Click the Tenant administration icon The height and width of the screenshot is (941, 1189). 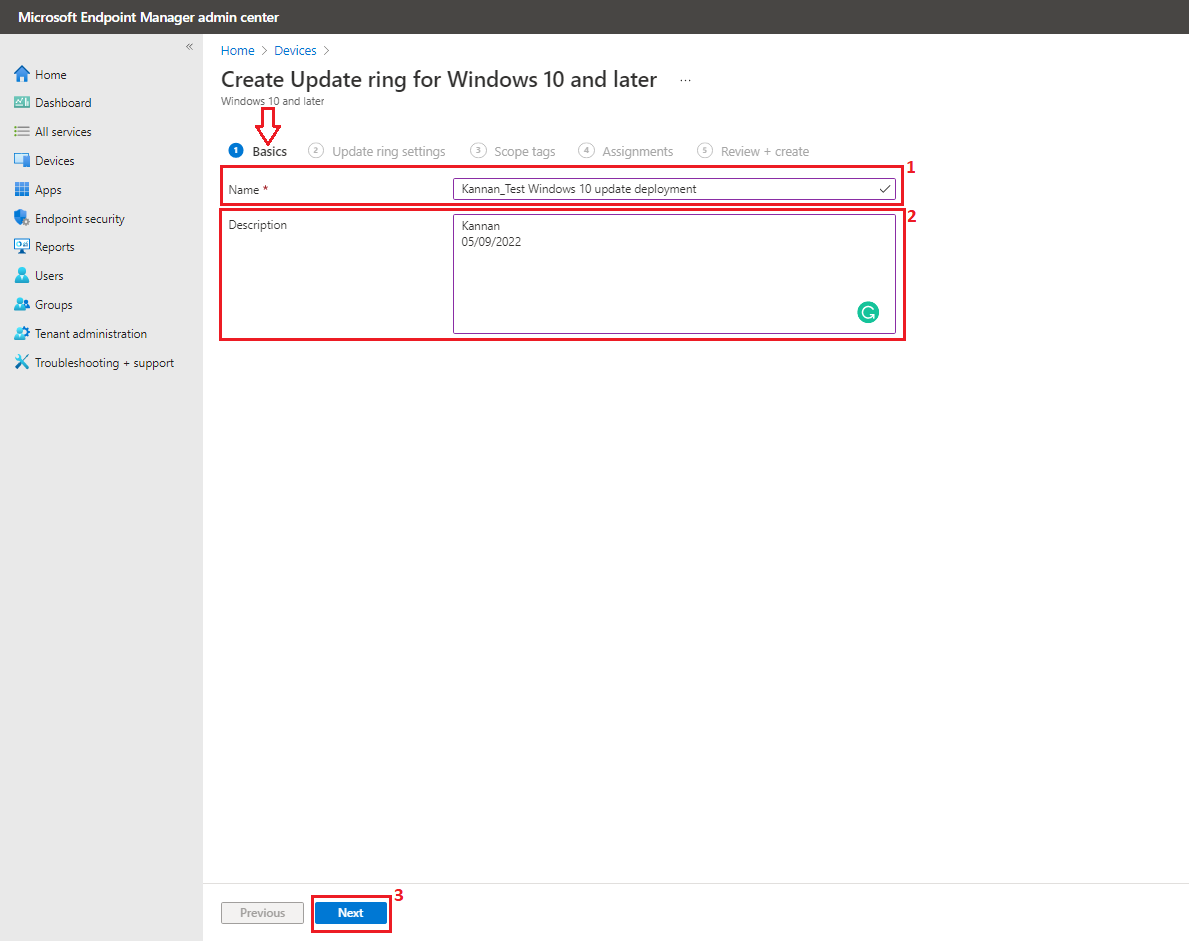coord(22,334)
